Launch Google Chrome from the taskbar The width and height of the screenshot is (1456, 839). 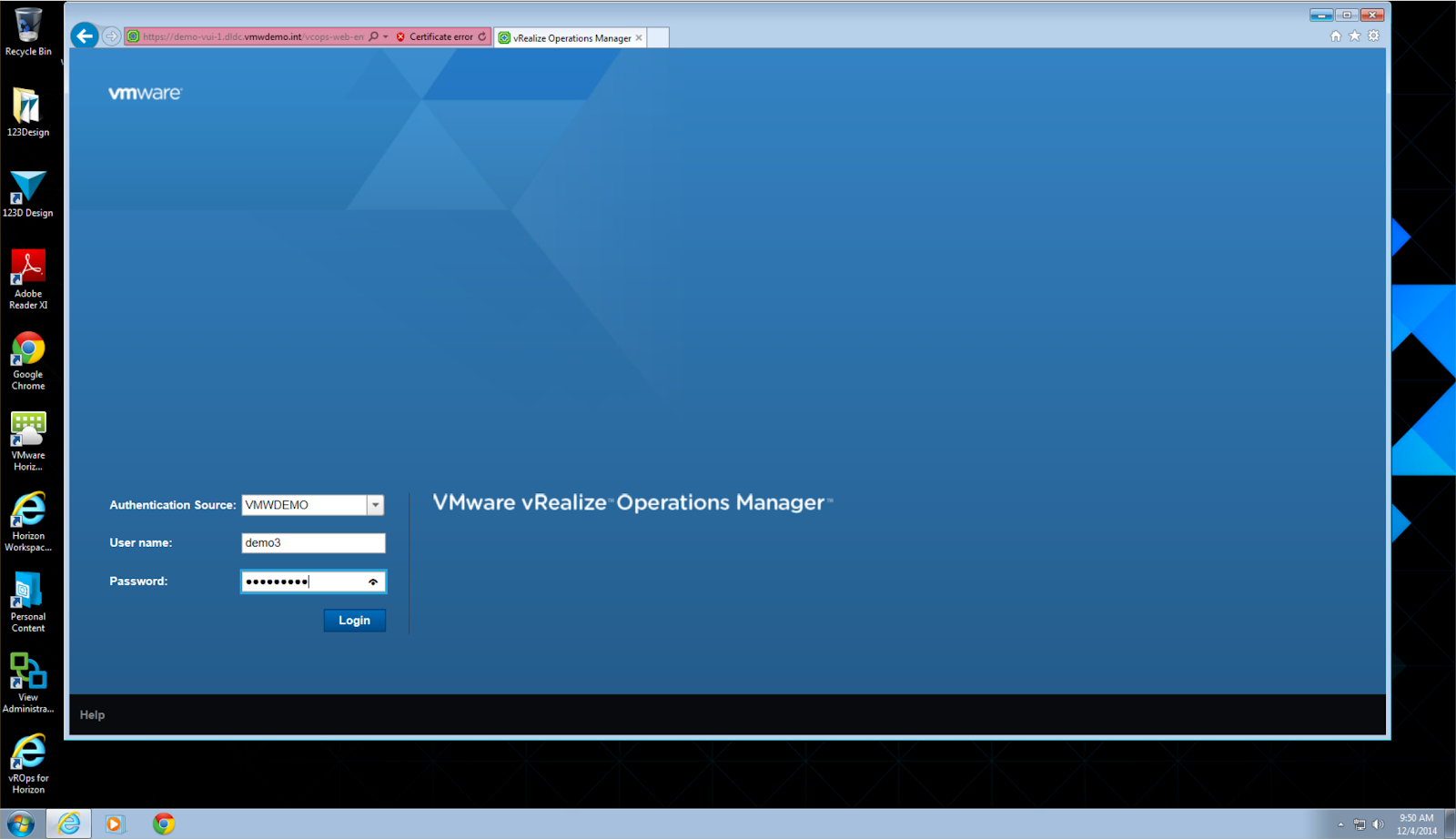(164, 824)
